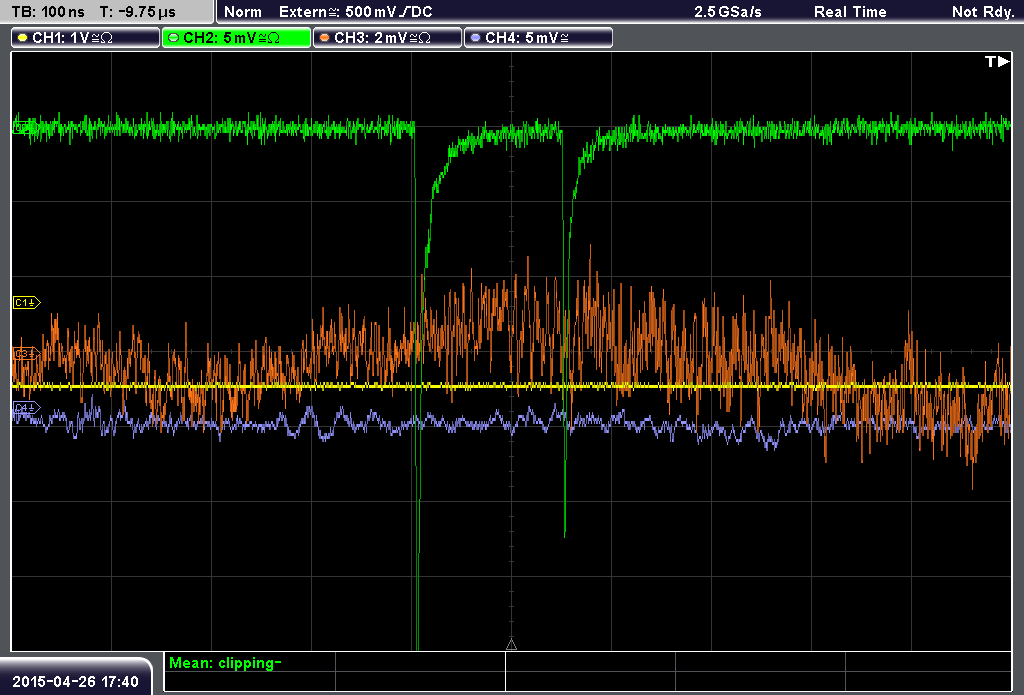Click the TB: 100 ns timebase readout
This screenshot has height=695, width=1024.
(x=48, y=12)
